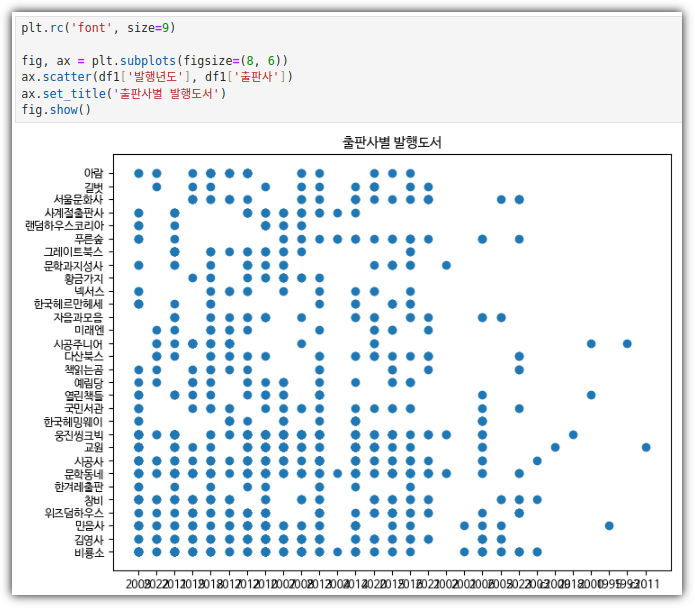The image size is (695, 608).
Task: Click the y-axis label 한국헤밍웨이
Action: [74, 421]
